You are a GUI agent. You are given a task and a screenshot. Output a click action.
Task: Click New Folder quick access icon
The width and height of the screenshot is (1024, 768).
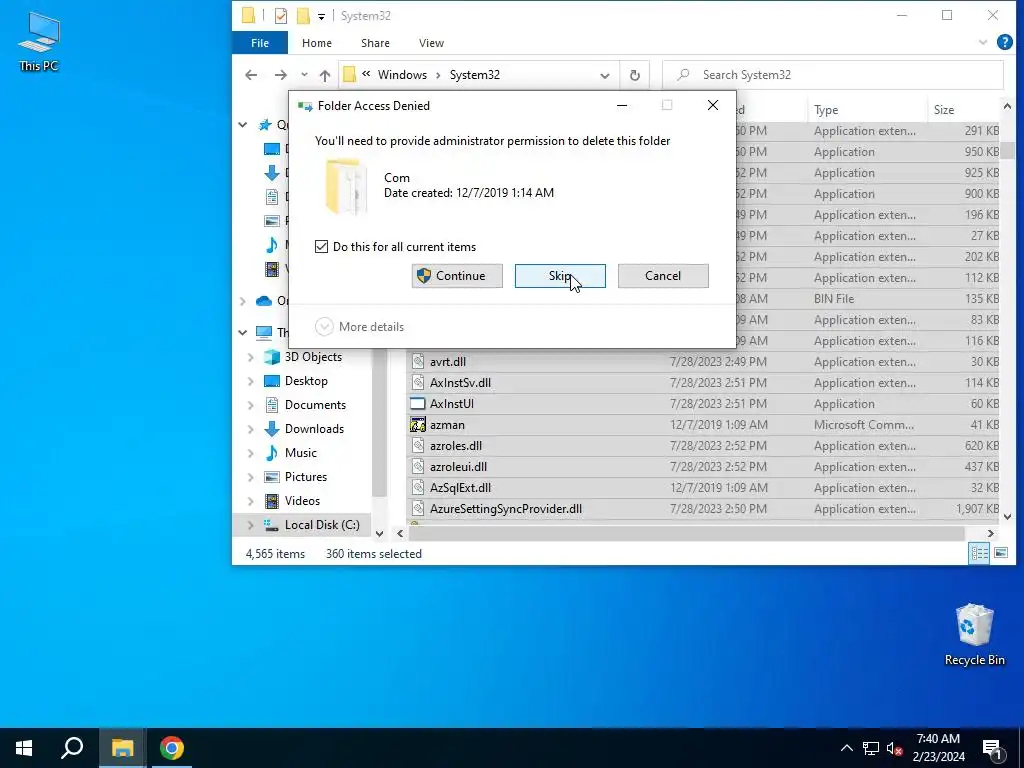pyautogui.click(x=303, y=16)
